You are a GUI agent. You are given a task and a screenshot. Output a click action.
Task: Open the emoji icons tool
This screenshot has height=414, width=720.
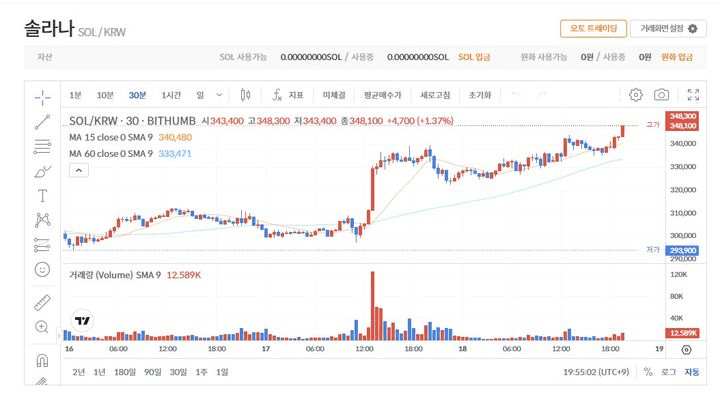coord(42,269)
